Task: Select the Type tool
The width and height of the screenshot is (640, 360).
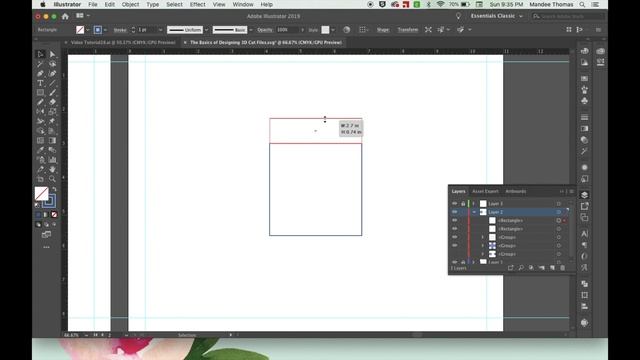Action: [40, 83]
